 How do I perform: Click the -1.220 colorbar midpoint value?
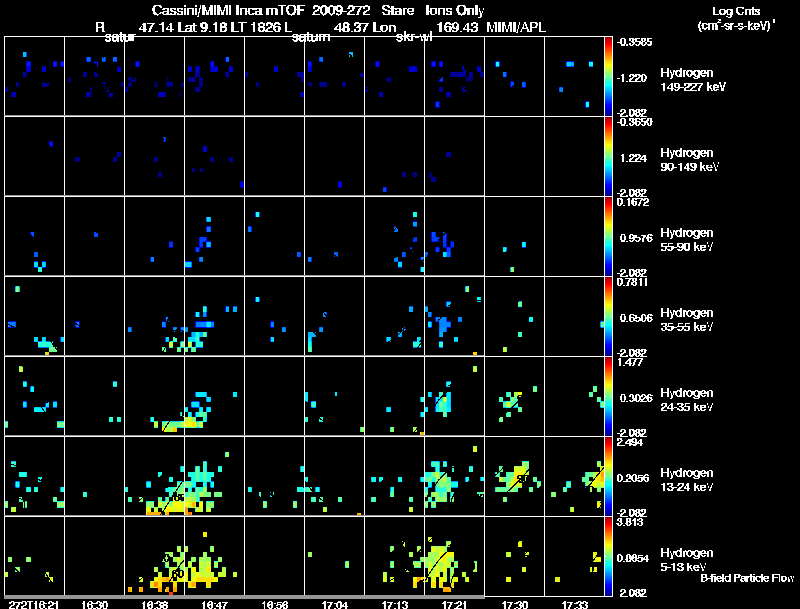click(x=633, y=78)
